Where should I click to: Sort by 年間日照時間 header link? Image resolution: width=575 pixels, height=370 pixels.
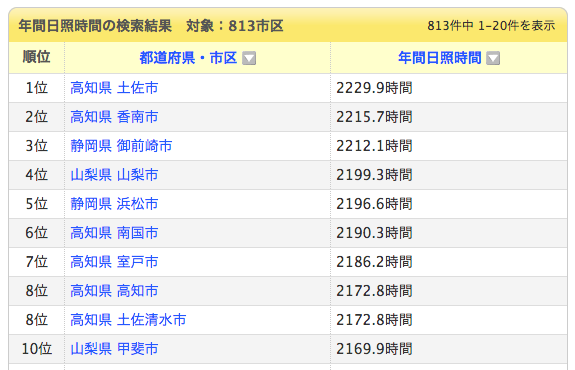coord(439,58)
